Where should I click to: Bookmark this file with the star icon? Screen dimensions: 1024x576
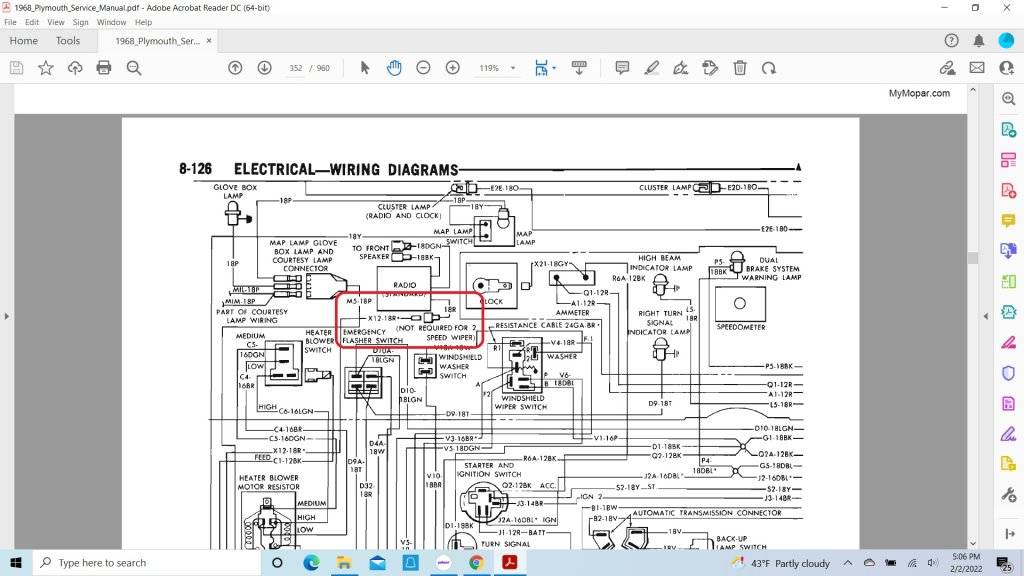click(46, 68)
